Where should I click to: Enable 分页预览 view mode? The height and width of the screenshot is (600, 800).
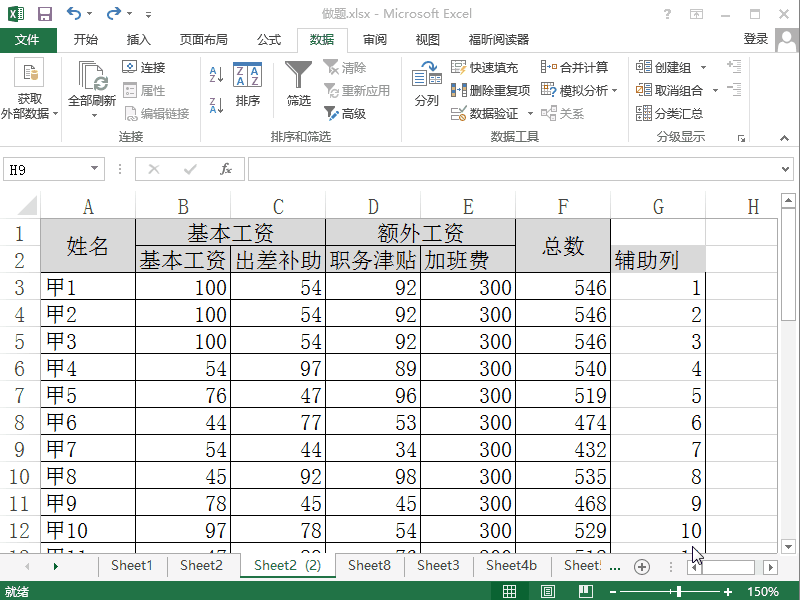point(584,591)
